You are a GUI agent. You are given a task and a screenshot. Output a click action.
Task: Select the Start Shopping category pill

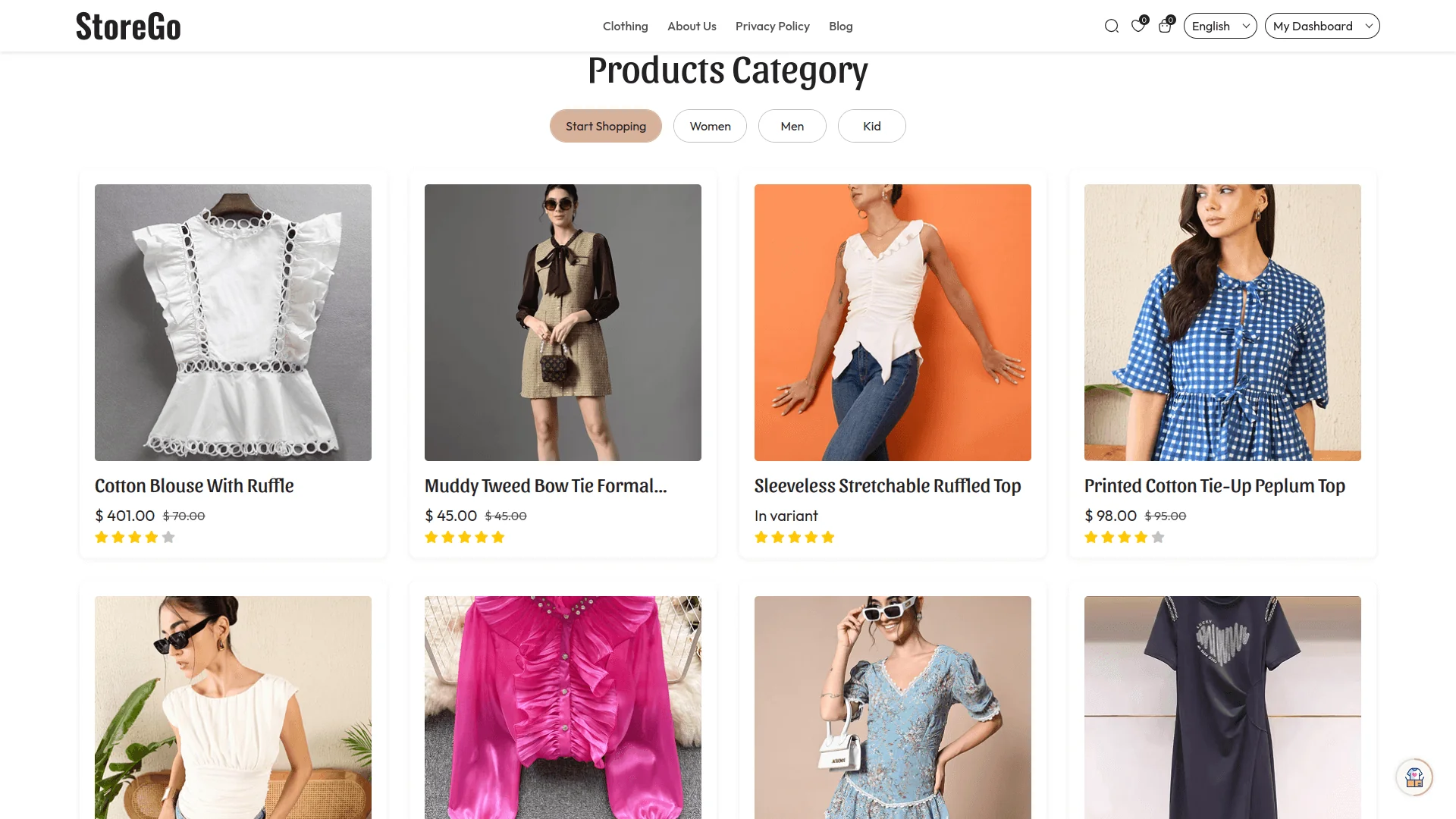click(605, 126)
